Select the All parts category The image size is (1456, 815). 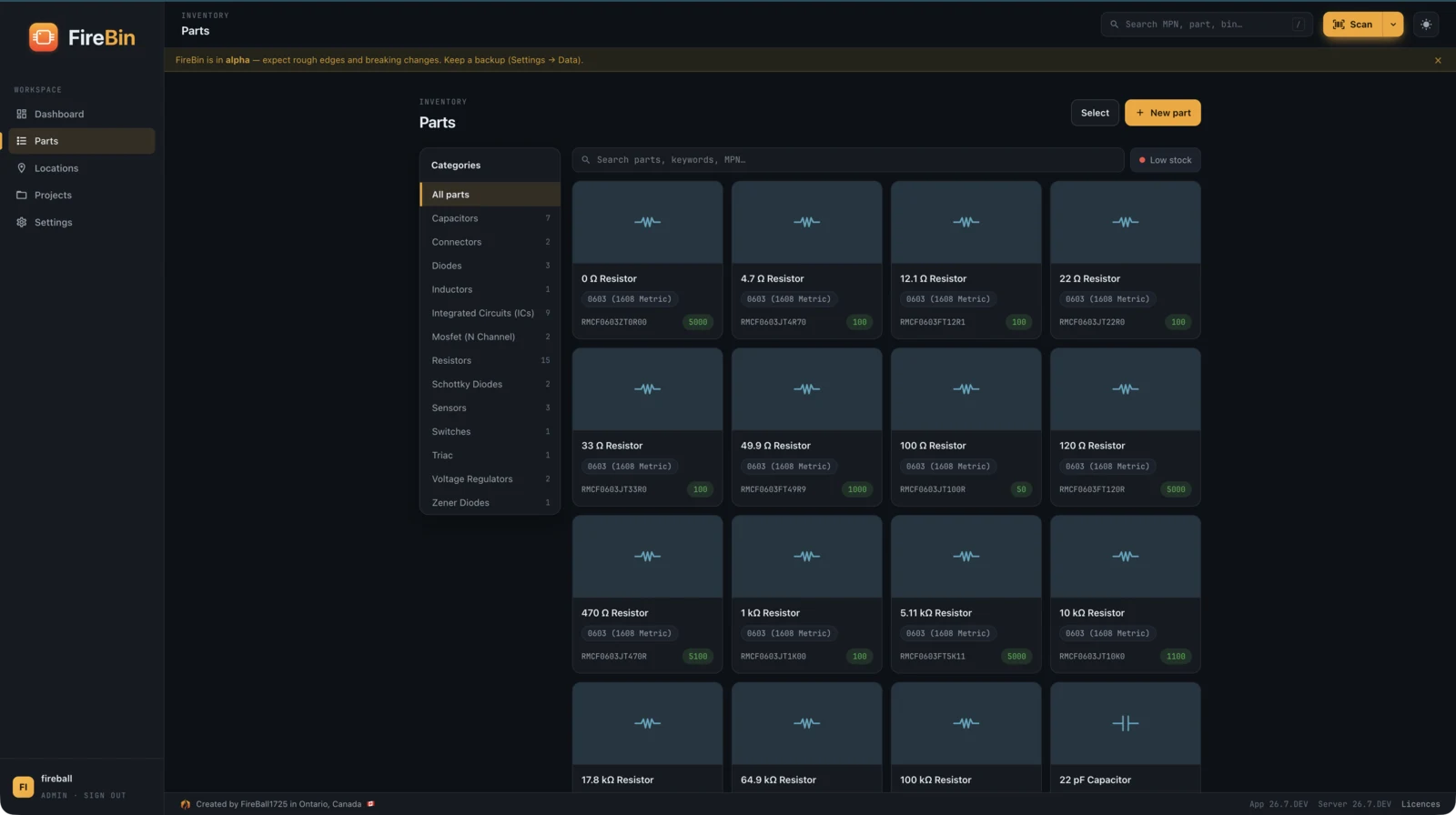490,195
